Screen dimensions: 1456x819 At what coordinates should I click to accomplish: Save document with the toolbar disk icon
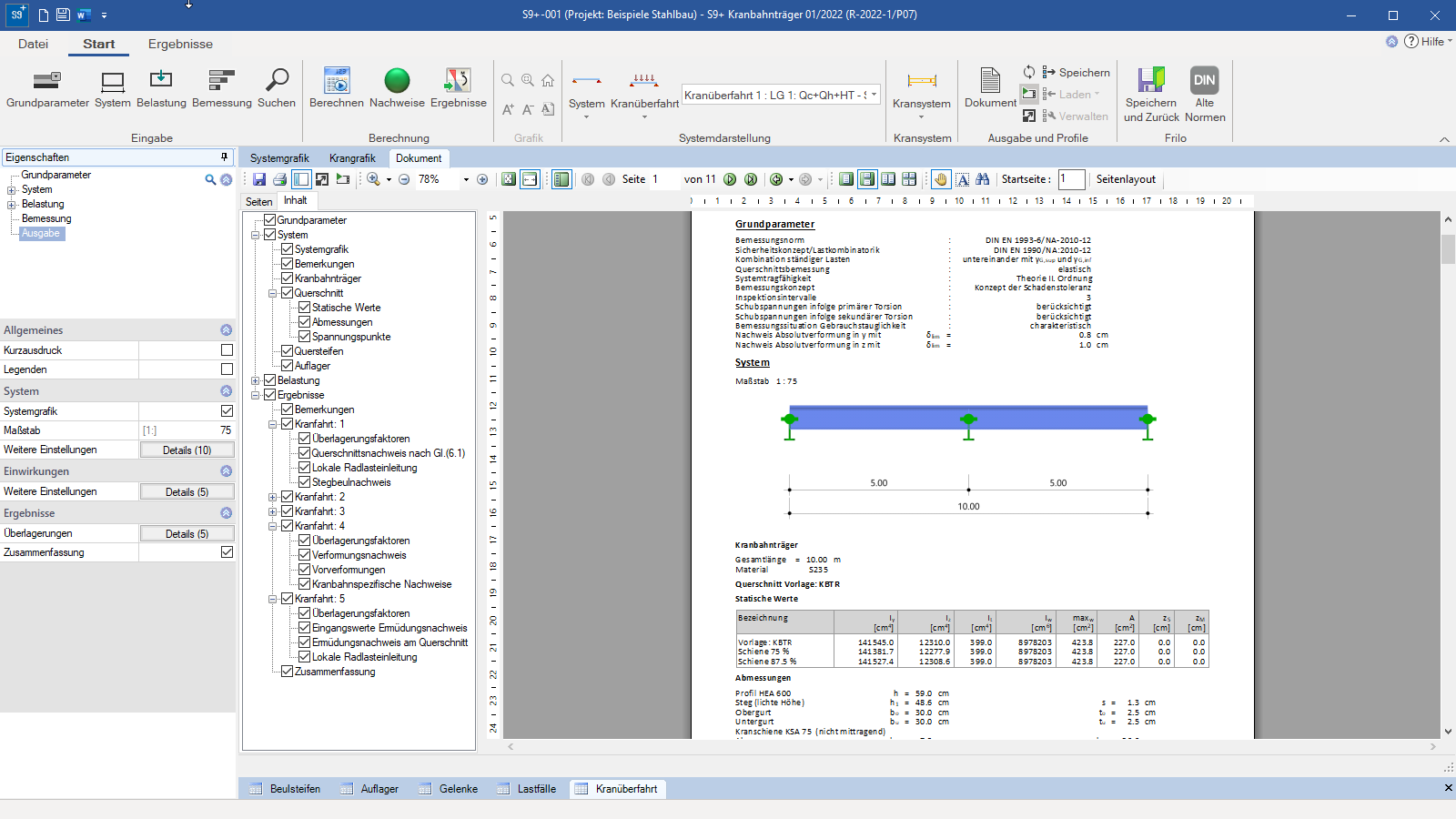(259, 179)
